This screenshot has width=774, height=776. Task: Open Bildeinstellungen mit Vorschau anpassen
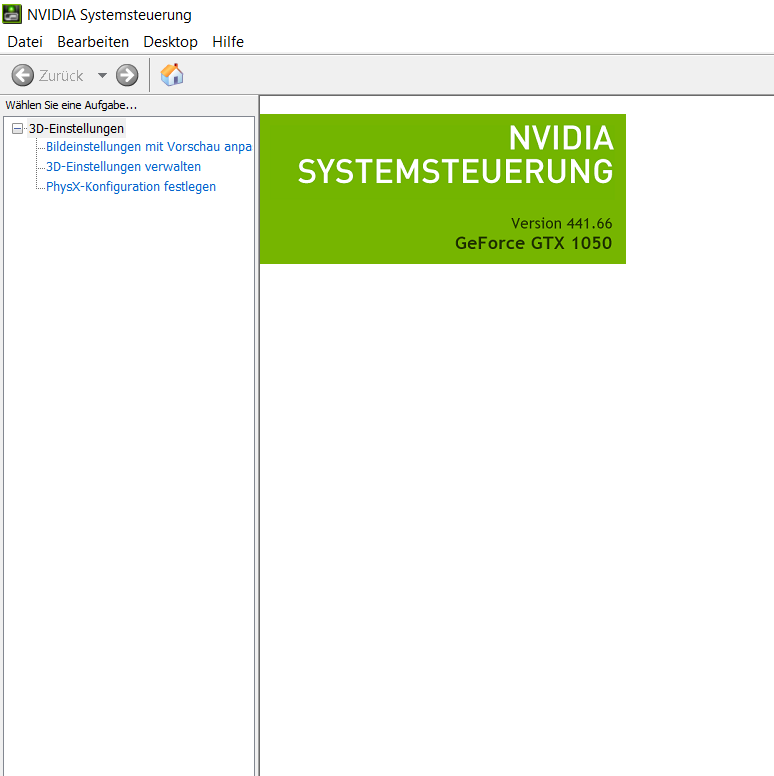click(148, 147)
